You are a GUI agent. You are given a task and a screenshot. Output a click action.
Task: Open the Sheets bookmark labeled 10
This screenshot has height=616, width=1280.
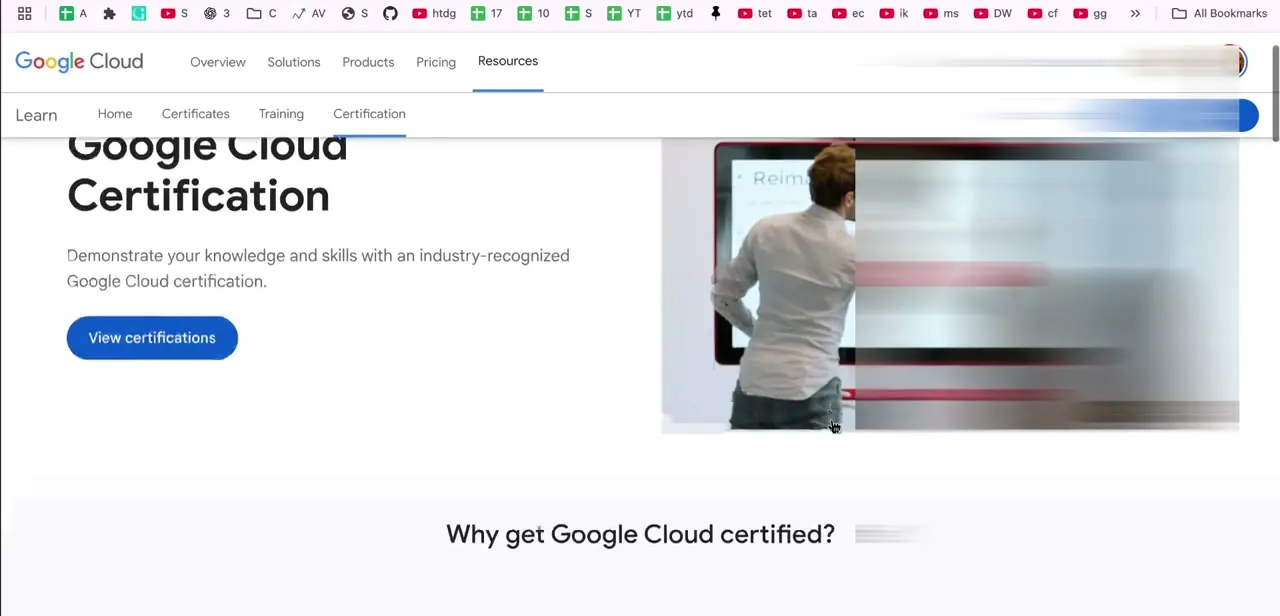[x=533, y=14]
